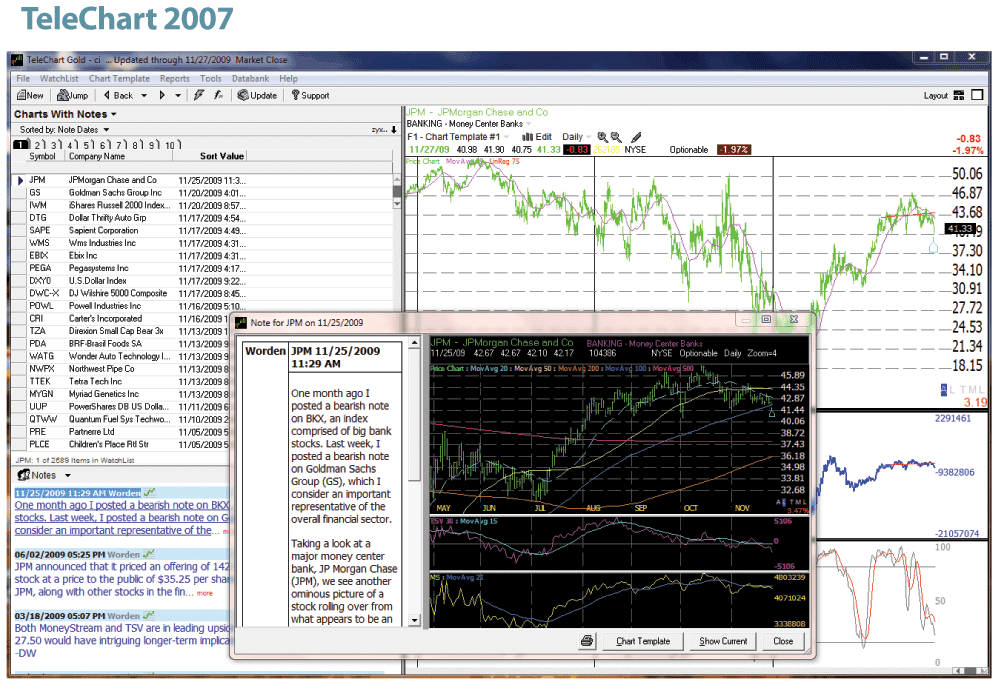Open the Daily time frame dropdown
This screenshot has width=1000, height=689.
click(x=577, y=137)
